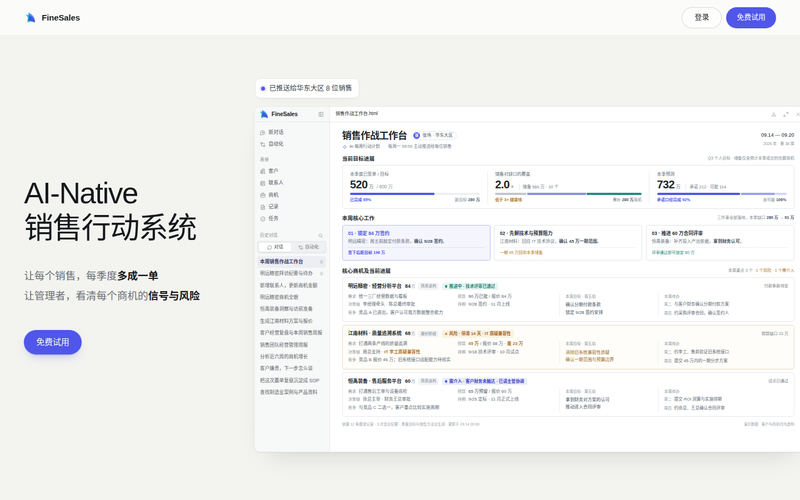Click the coverage bar under 2.0
This screenshot has width=800, height=500.
568,194
